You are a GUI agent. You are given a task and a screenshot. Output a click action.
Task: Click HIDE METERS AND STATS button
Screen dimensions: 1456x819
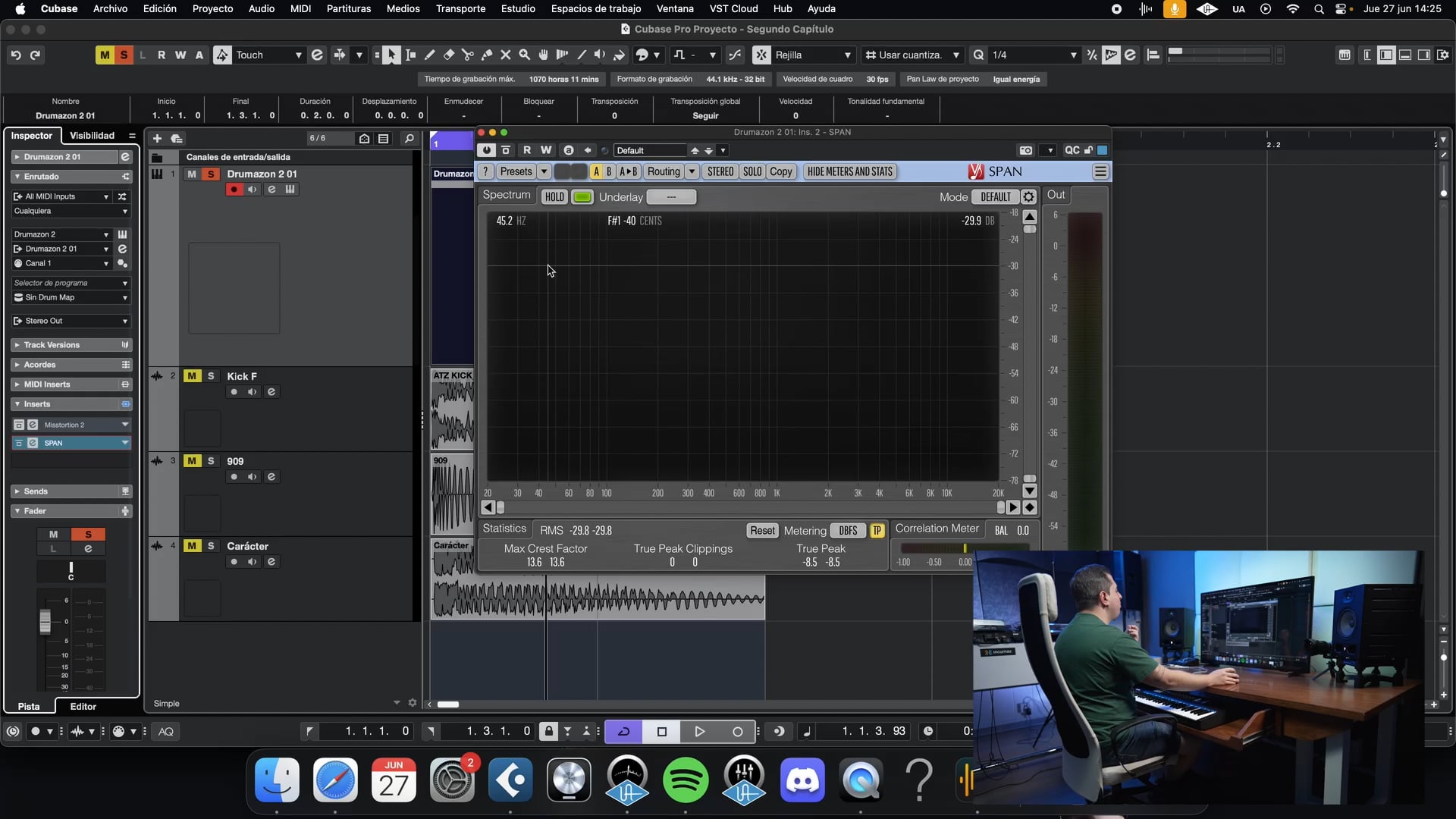[849, 171]
